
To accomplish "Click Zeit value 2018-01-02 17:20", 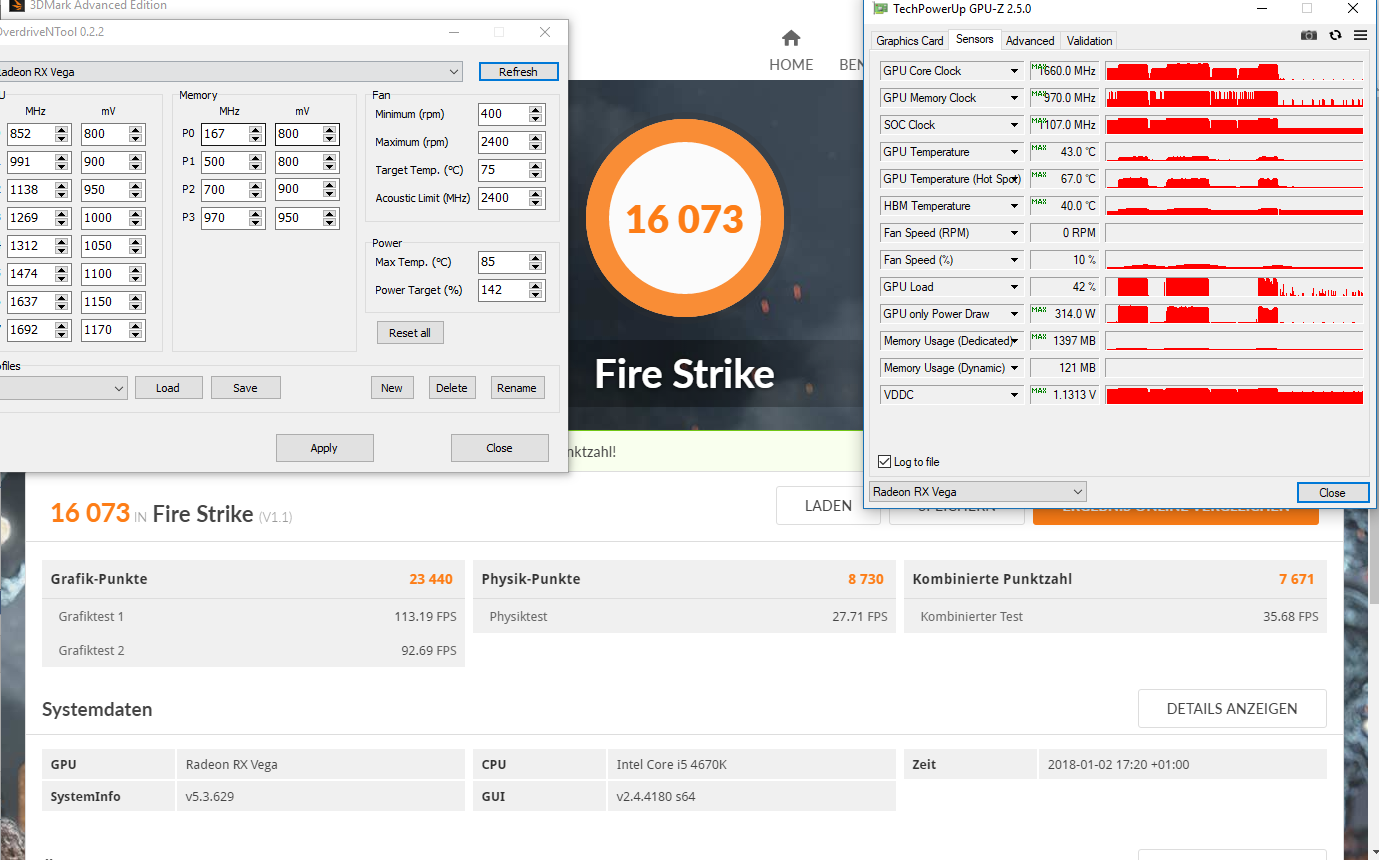I will coord(1119,765).
